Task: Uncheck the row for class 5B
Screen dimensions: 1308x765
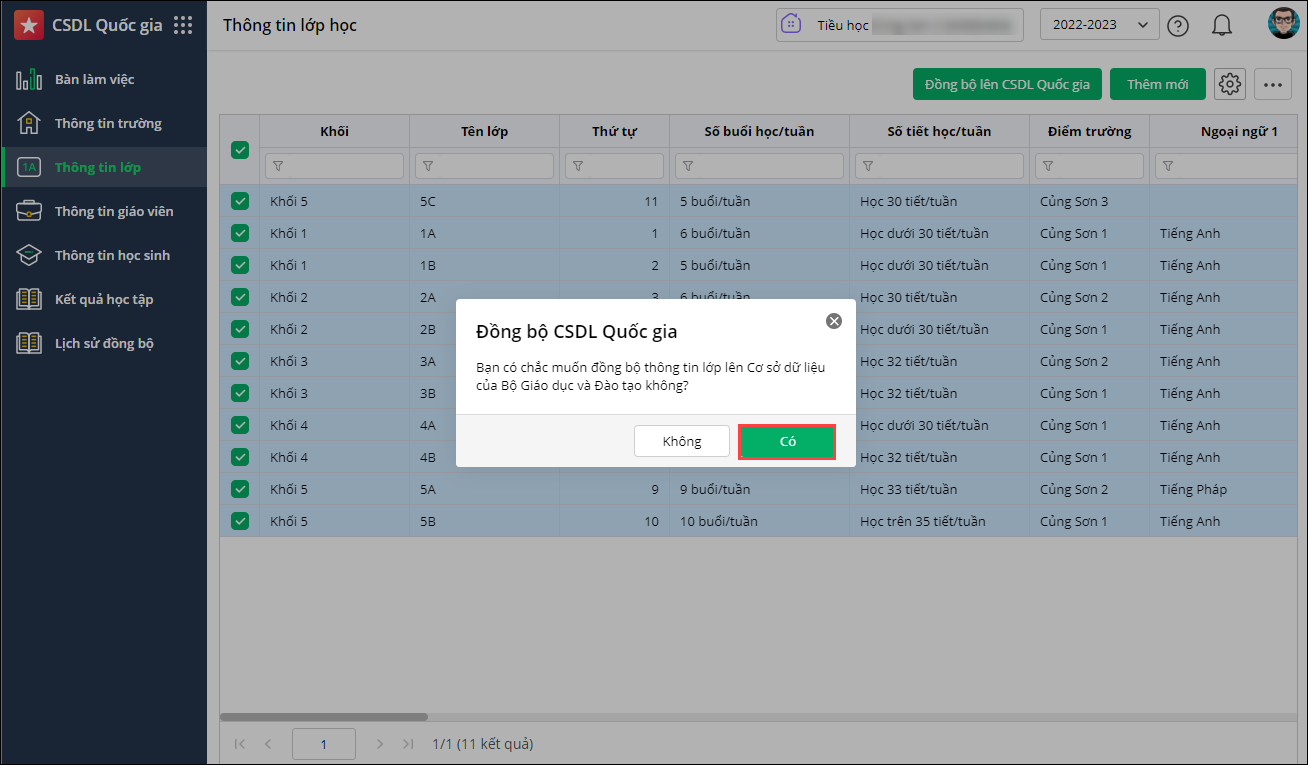Action: click(x=240, y=521)
